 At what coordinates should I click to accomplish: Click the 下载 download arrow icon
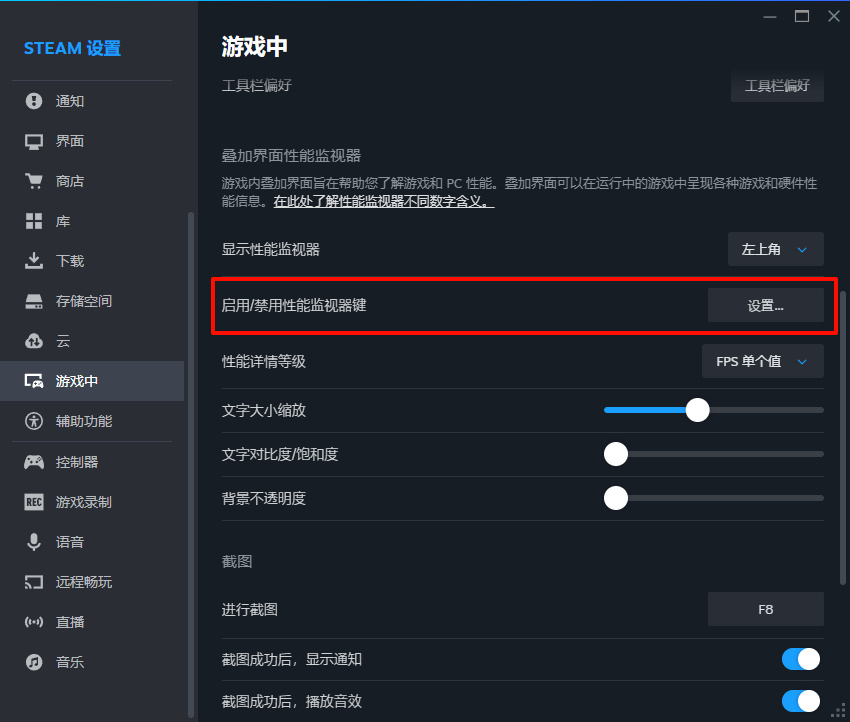pos(34,261)
